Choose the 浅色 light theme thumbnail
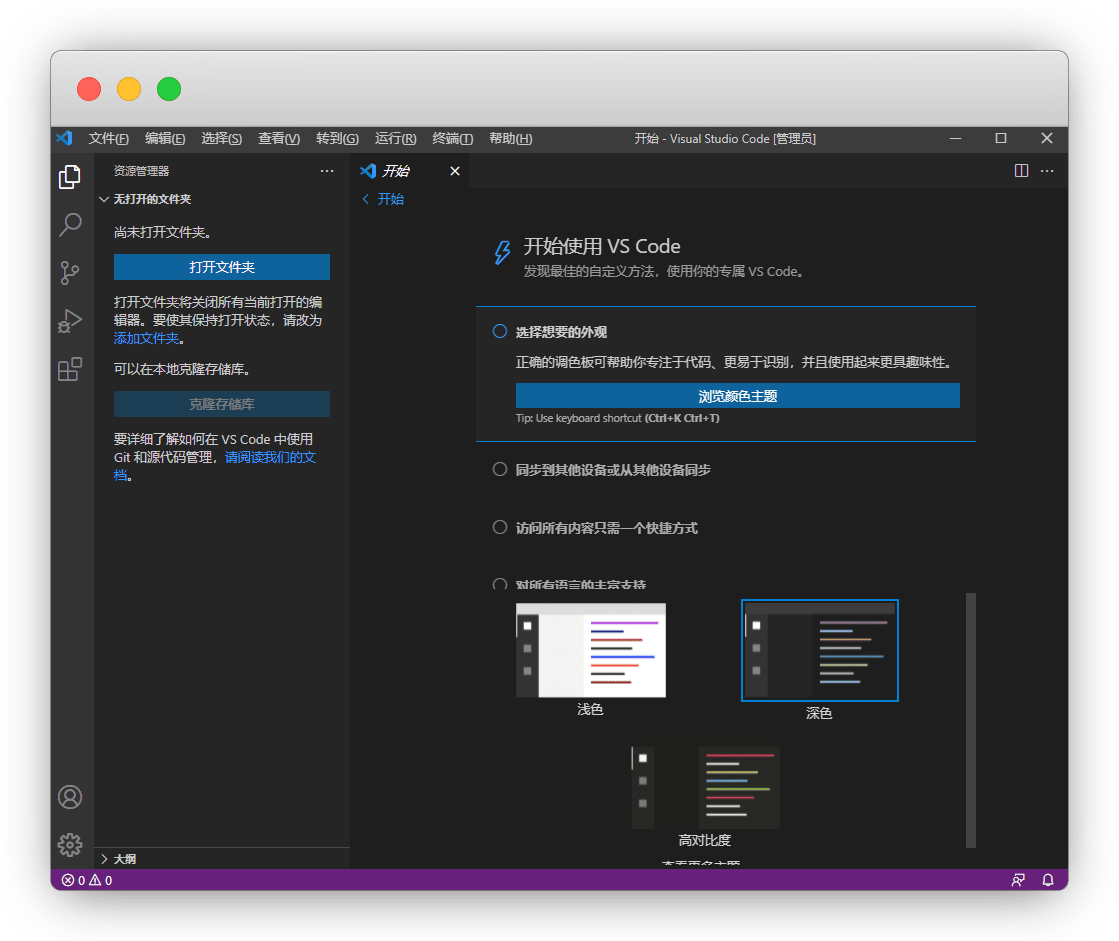The image size is (1119, 941). tap(590, 650)
